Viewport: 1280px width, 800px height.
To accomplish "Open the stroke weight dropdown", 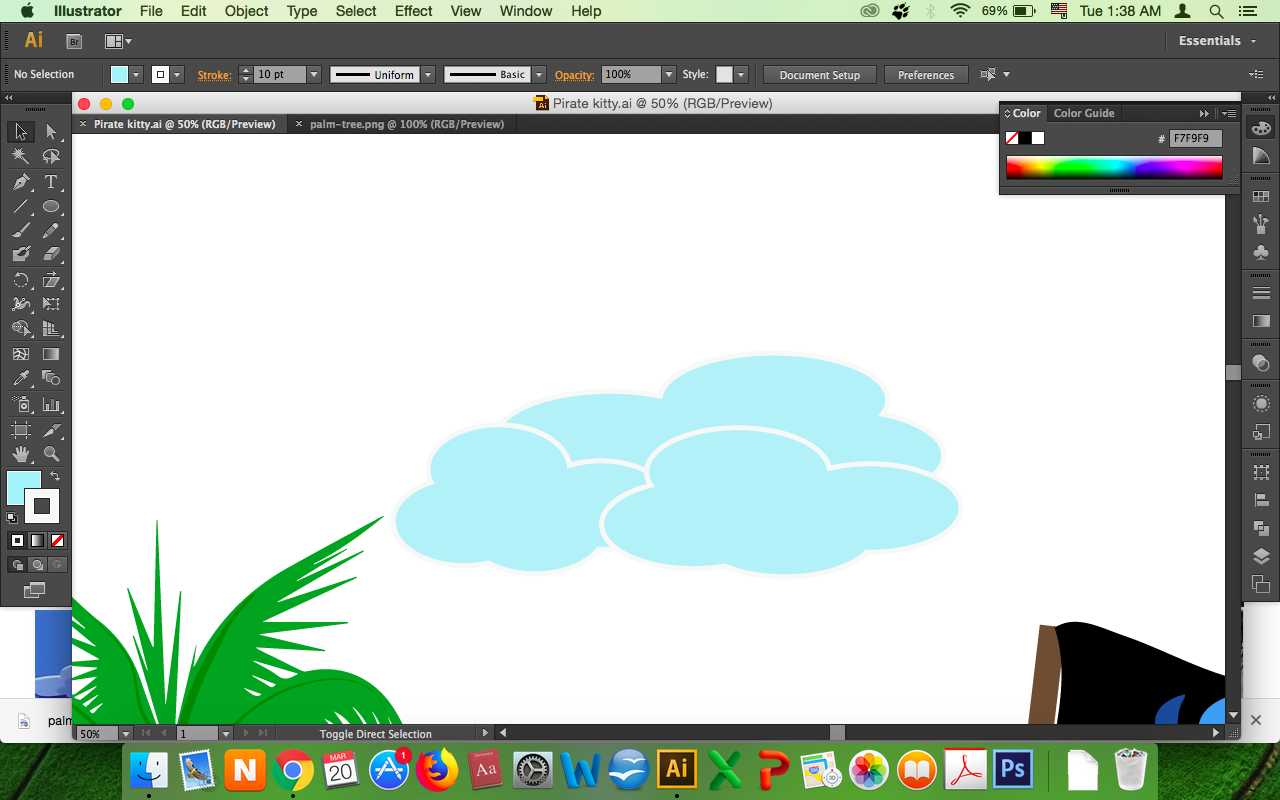I will pos(314,75).
